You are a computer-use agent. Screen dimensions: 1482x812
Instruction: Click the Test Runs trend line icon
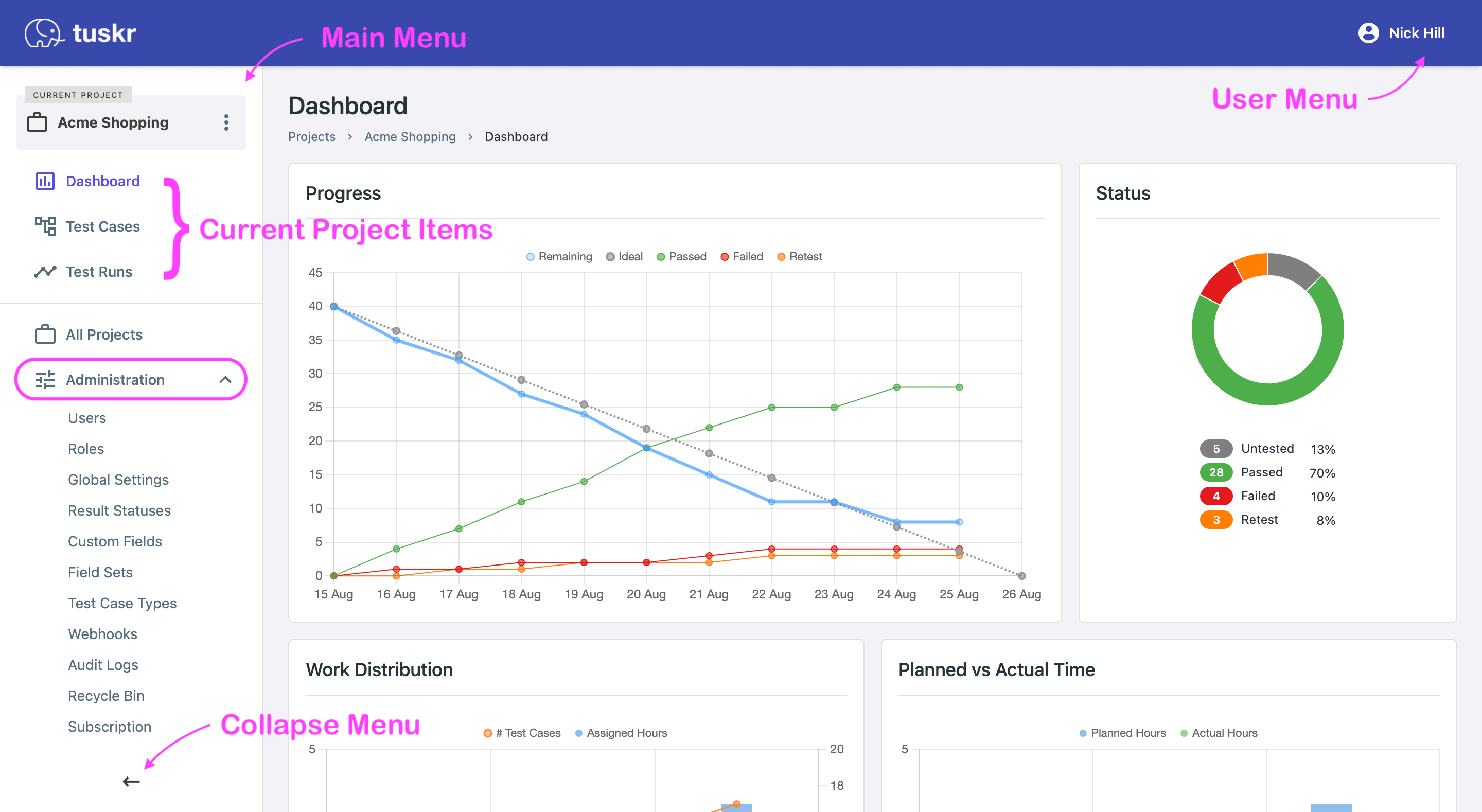(45, 272)
